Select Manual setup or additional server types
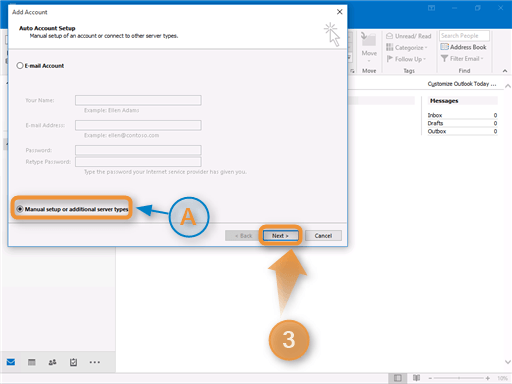This screenshot has width=512, height=384. tap(20, 209)
